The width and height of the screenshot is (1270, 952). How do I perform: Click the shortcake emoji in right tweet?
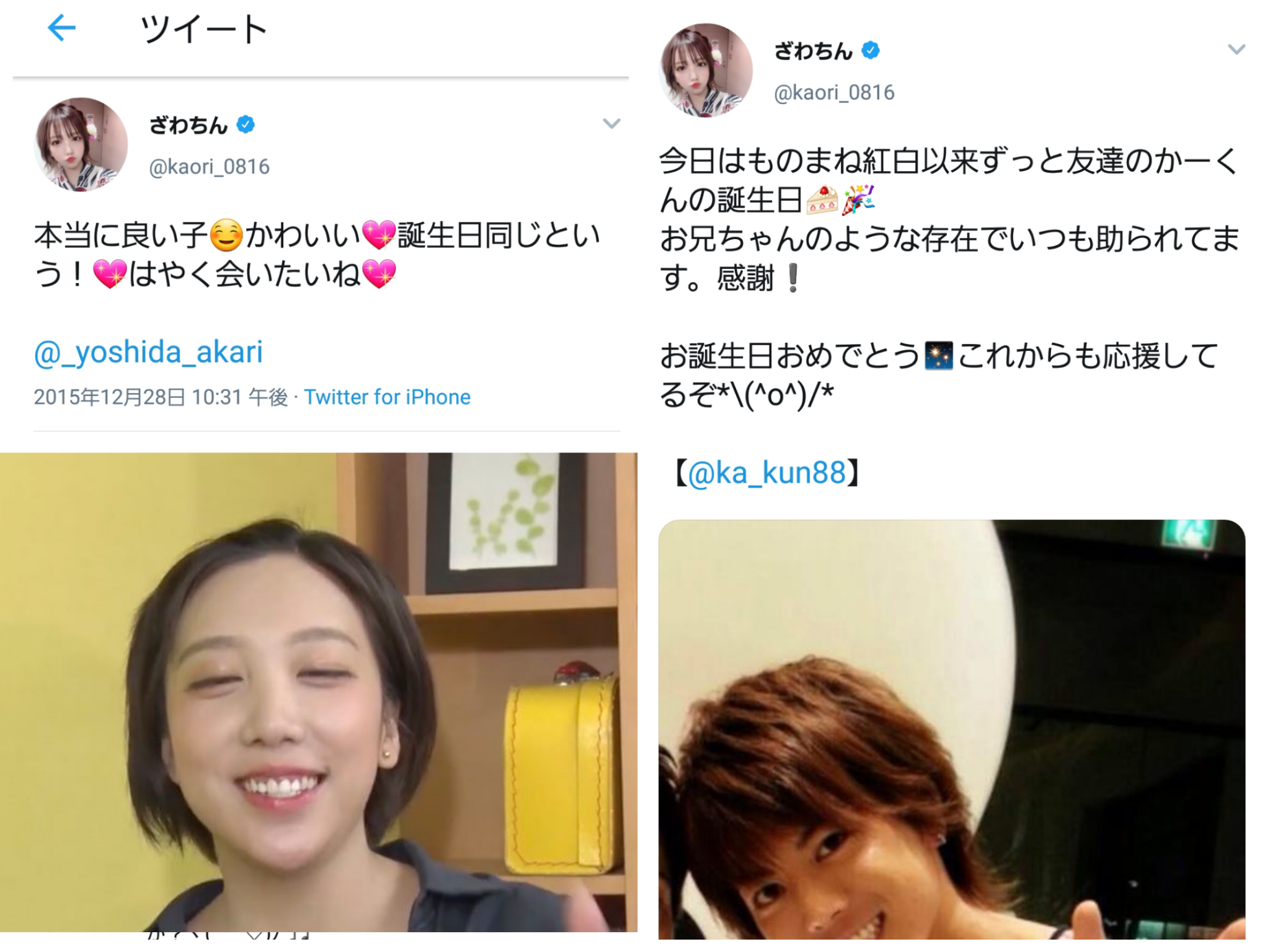pos(823,200)
